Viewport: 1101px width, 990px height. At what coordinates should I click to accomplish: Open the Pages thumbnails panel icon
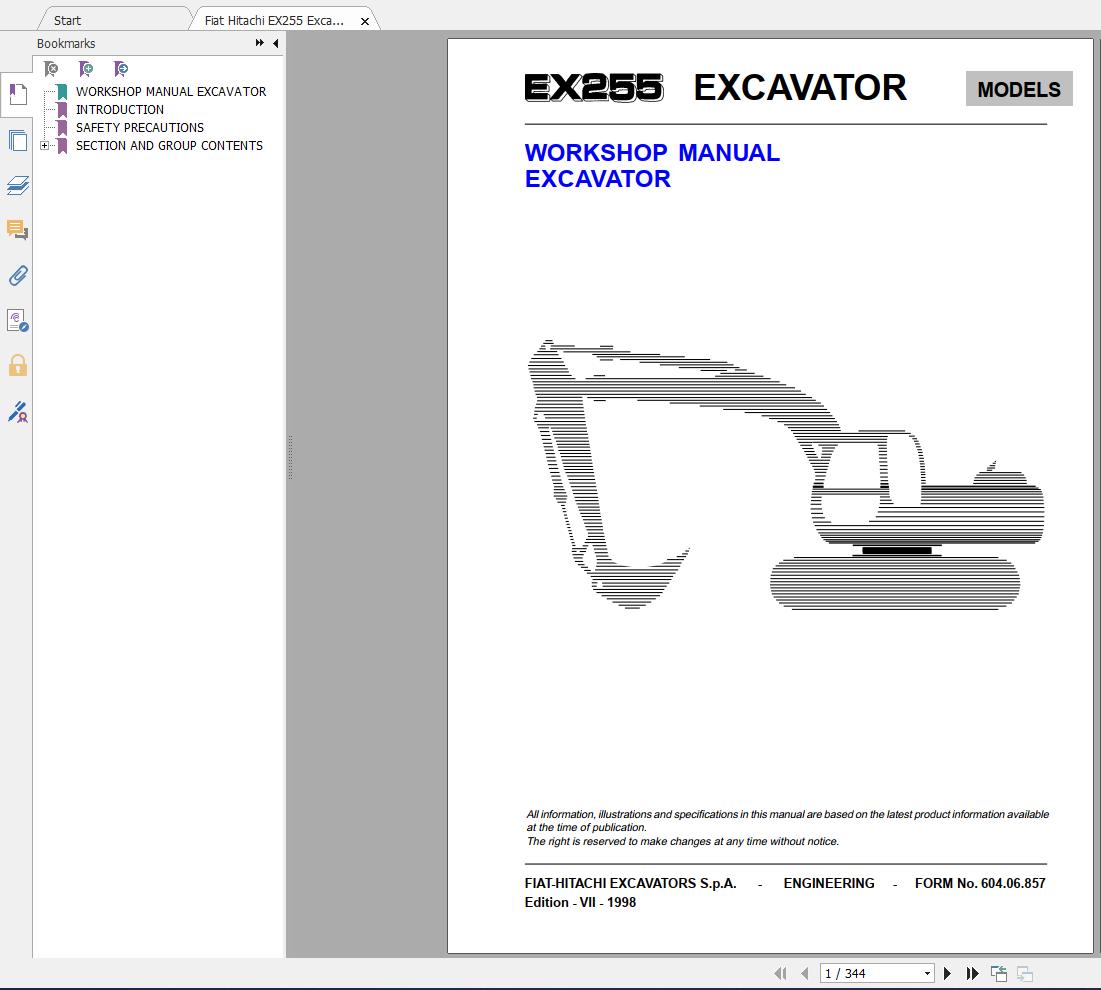[18, 140]
